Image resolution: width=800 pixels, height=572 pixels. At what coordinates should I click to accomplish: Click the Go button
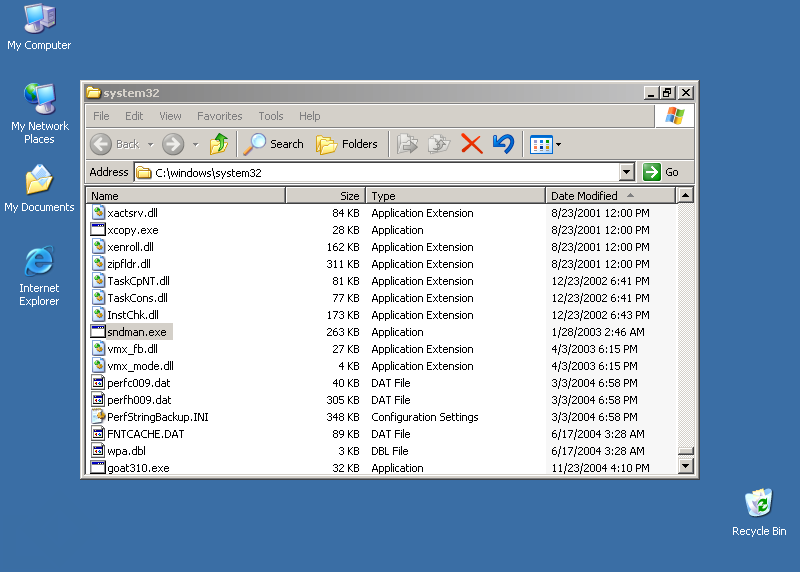point(661,172)
